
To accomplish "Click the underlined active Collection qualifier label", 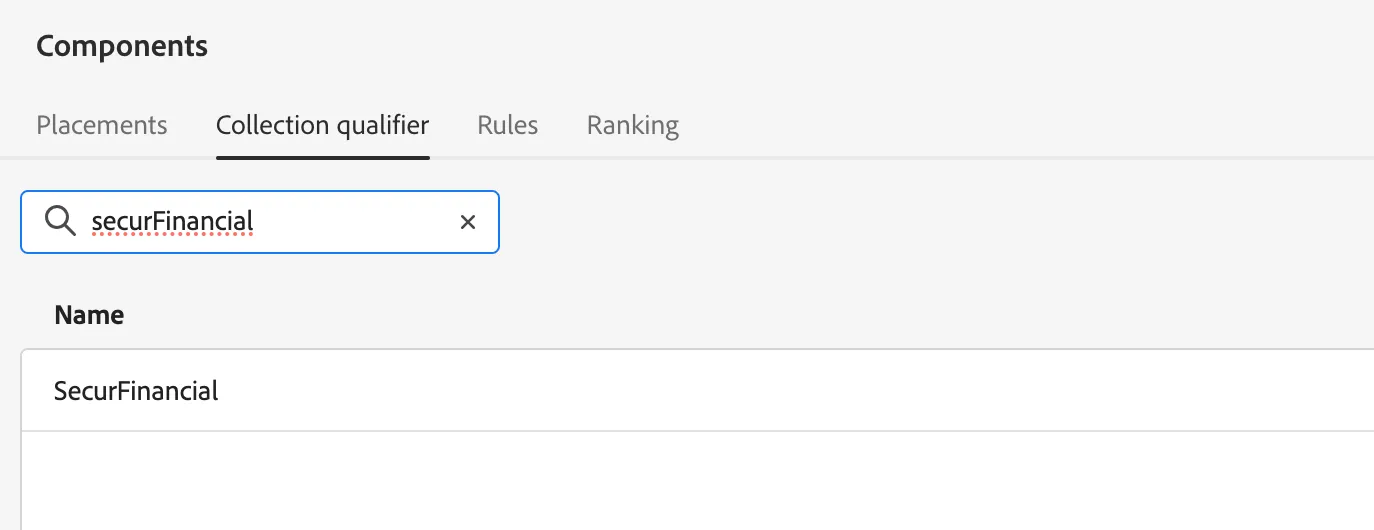I will [x=323, y=125].
